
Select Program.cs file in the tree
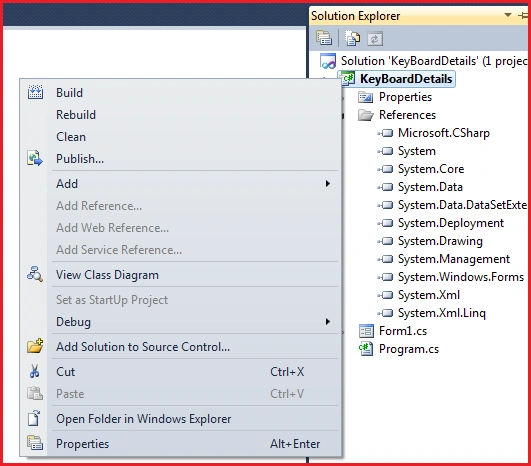point(409,349)
